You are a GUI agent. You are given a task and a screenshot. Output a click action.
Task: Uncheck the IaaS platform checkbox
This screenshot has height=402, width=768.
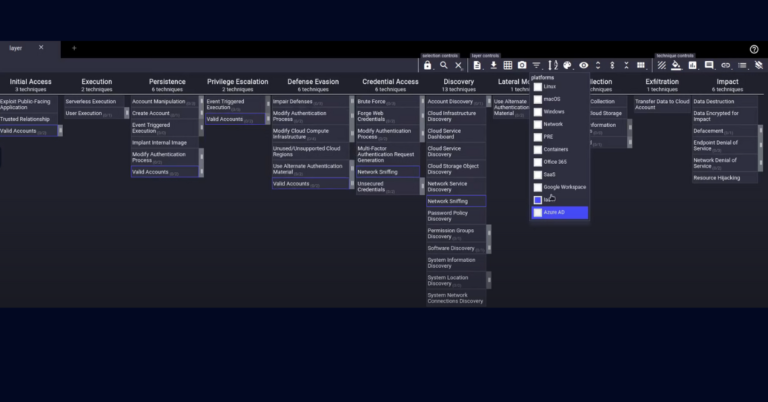pos(538,200)
